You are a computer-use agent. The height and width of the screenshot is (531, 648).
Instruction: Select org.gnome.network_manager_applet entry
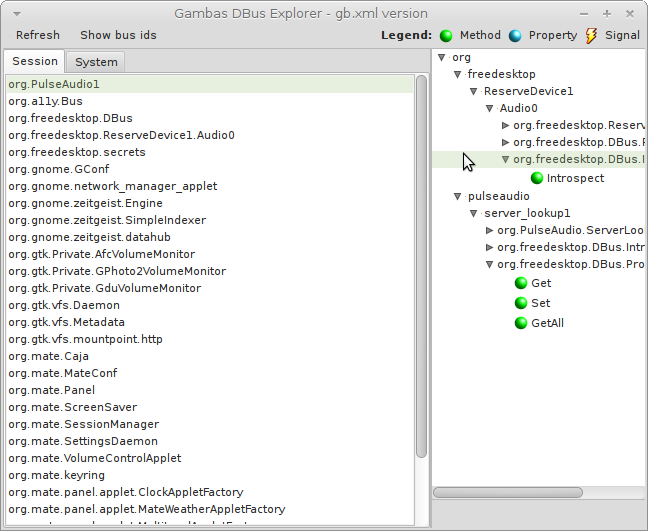(210, 186)
